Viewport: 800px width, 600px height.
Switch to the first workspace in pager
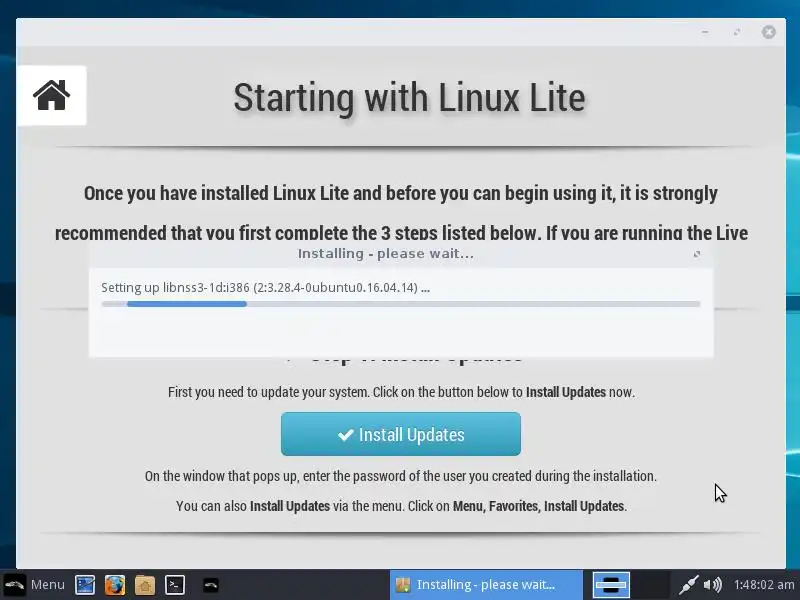point(611,585)
